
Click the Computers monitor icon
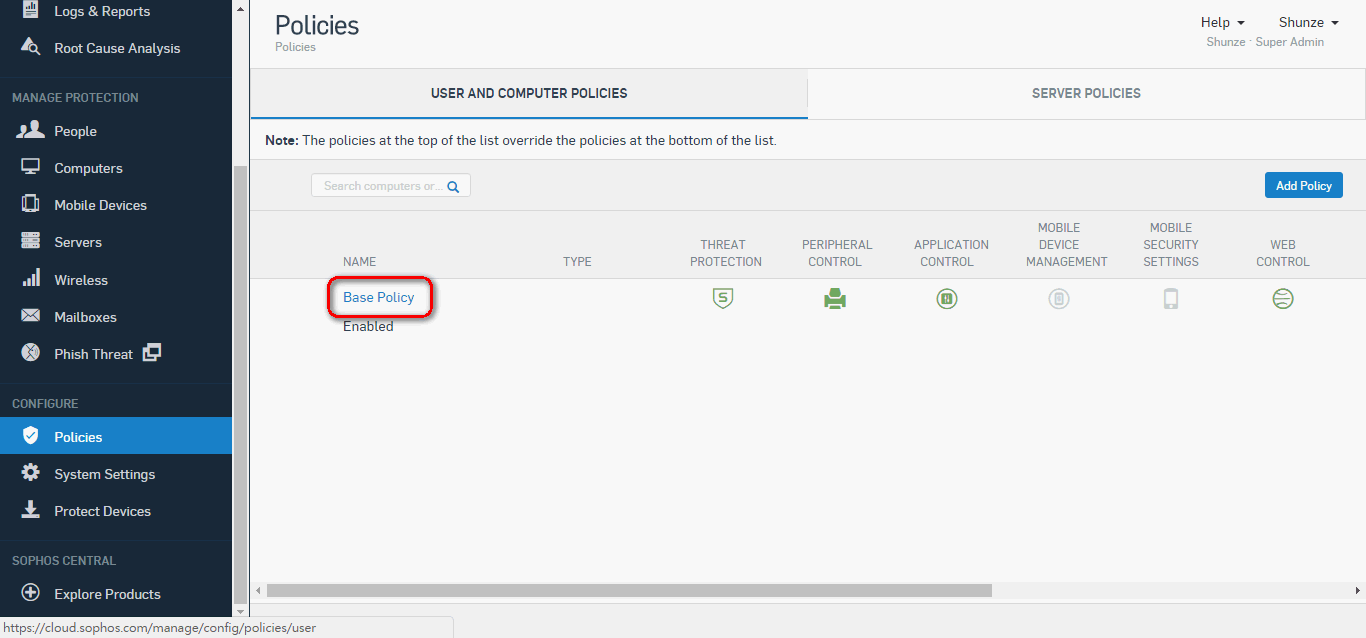point(31,168)
